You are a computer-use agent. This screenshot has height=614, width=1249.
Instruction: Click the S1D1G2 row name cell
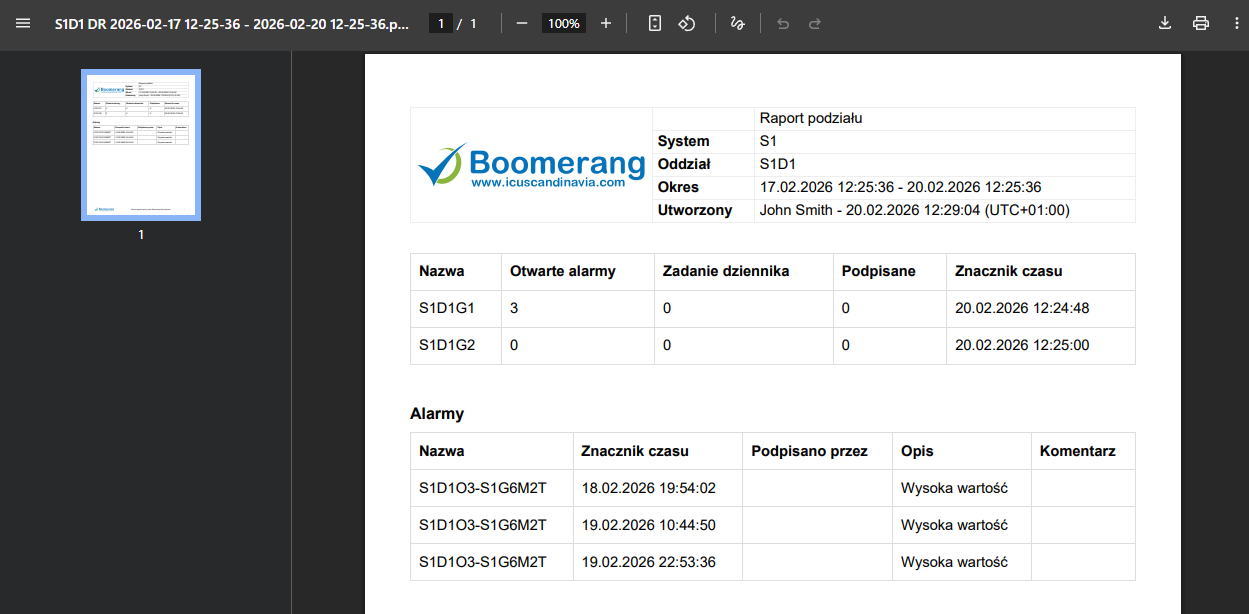[x=447, y=346]
